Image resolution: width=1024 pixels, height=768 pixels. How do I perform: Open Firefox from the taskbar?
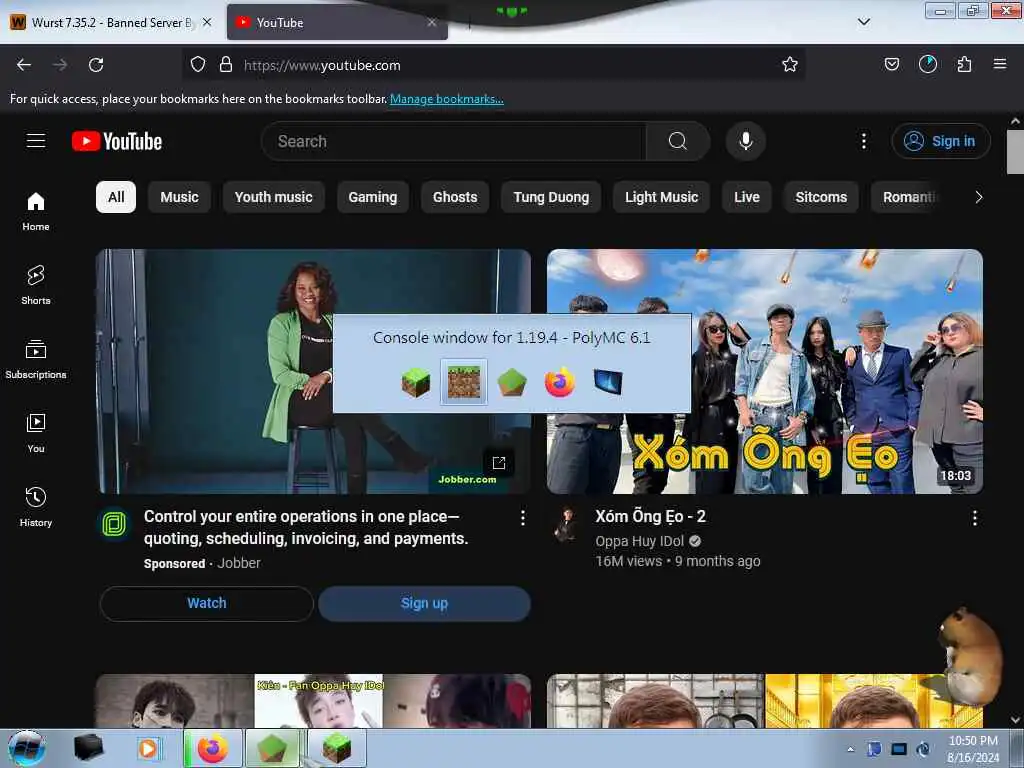coord(212,748)
